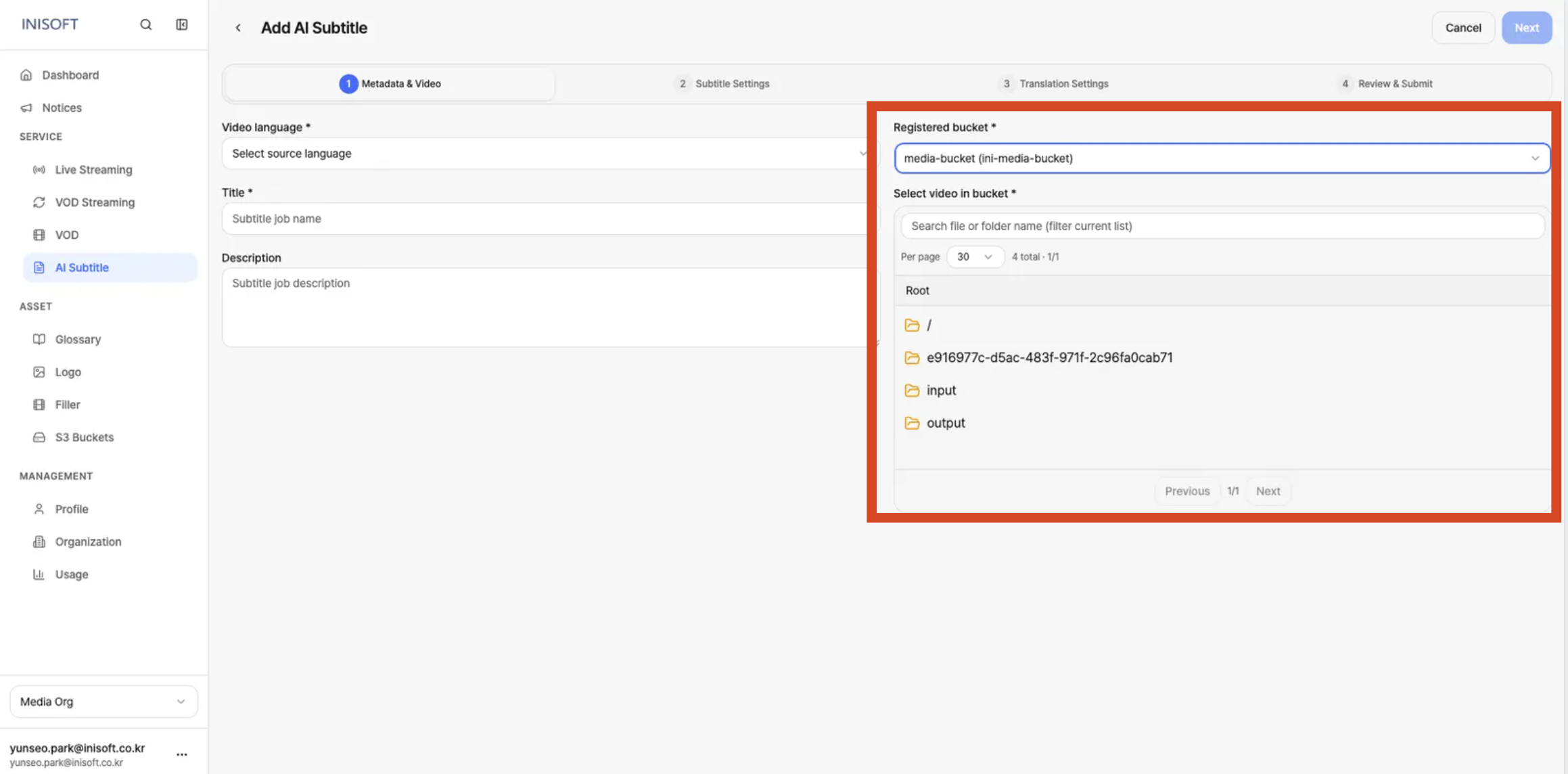Open Usage under Management
The image size is (1568, 774).
pos(72,574)
